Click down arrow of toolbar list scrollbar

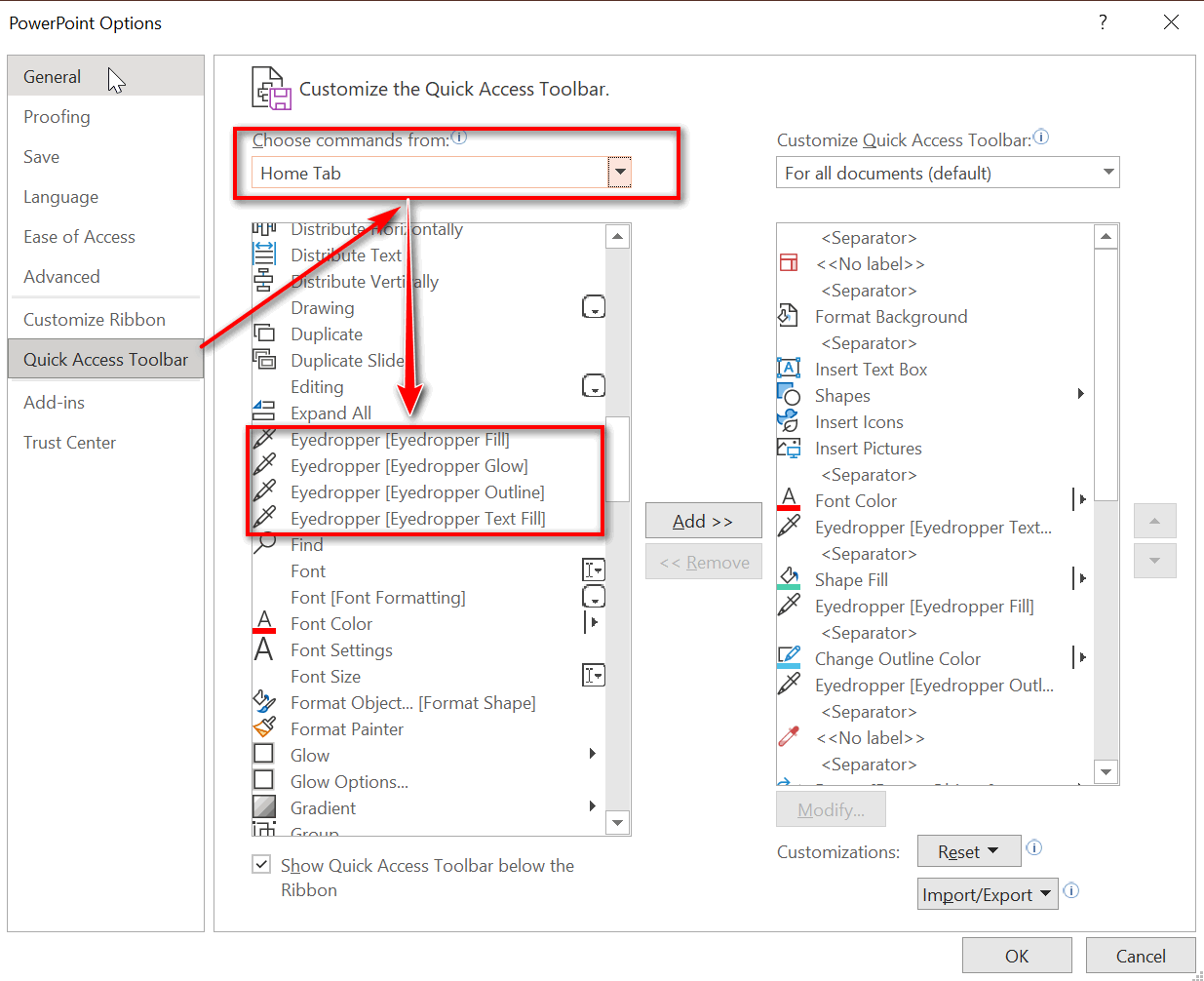pos(1106,771)
